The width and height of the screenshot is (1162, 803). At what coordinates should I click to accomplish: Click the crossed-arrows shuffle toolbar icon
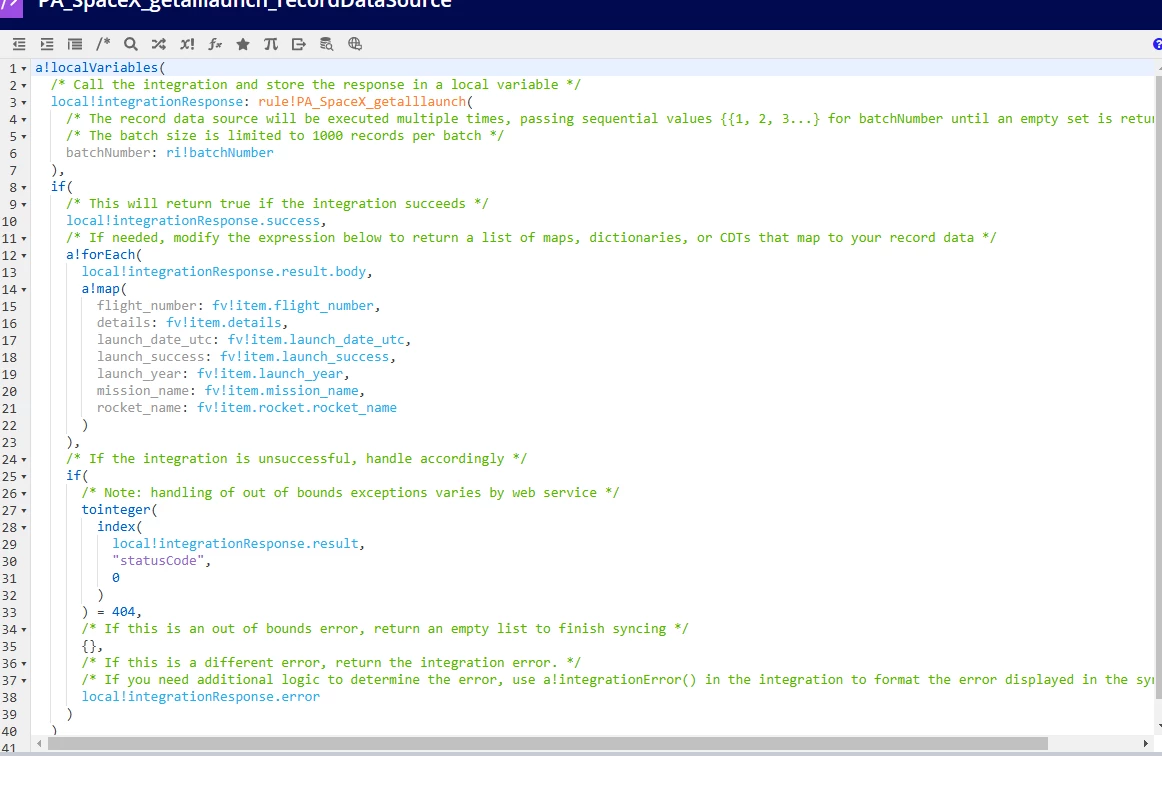159,44
